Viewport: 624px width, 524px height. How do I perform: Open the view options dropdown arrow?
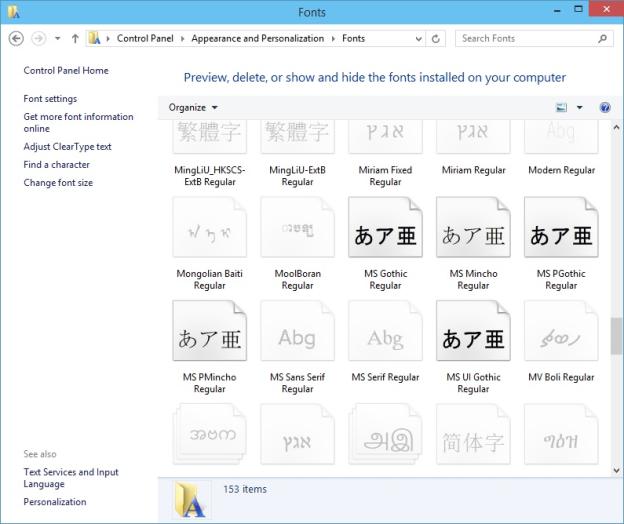point(579,107)
